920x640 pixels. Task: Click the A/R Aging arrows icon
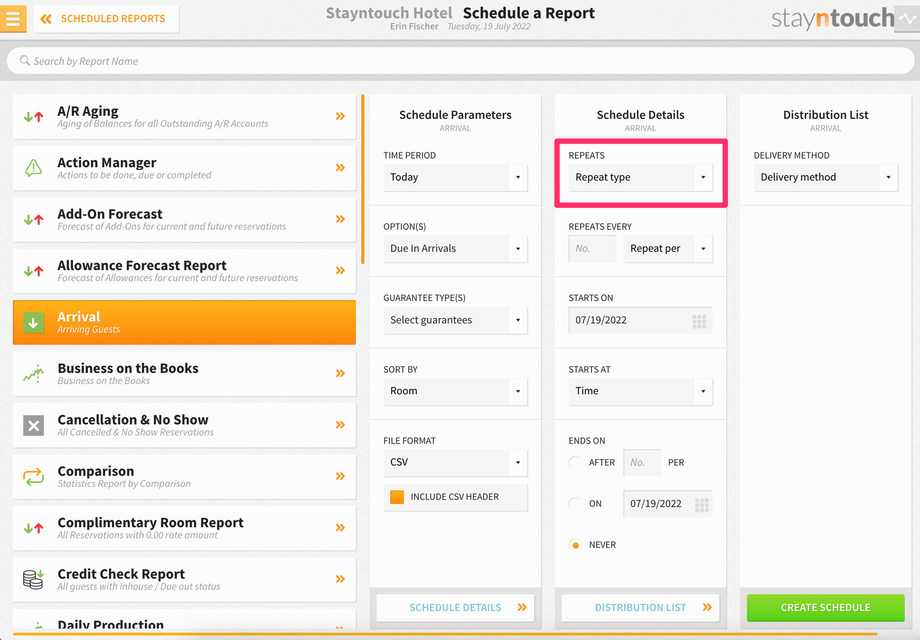33,117
